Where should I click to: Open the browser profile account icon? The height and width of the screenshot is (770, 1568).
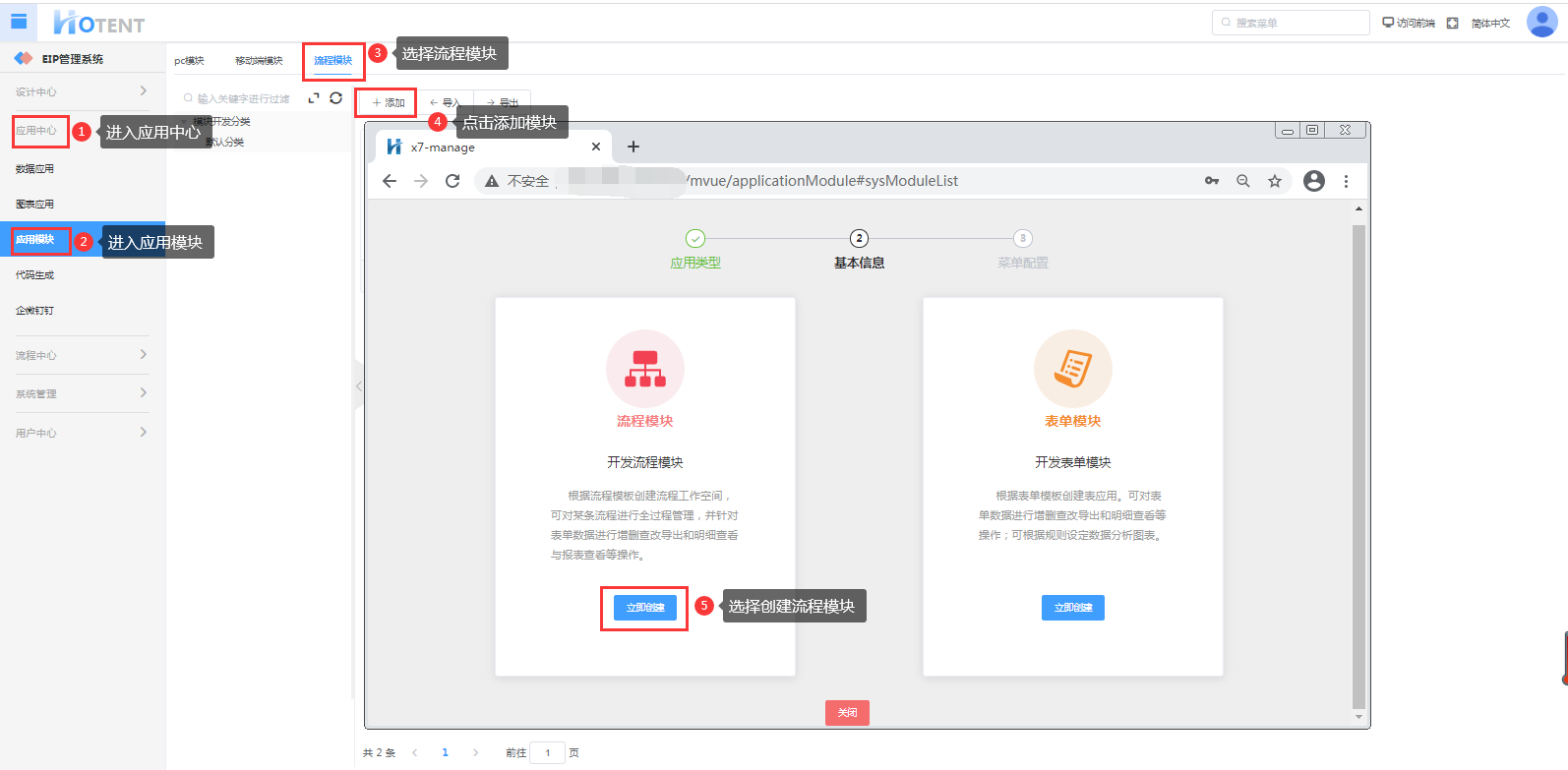1314,181
